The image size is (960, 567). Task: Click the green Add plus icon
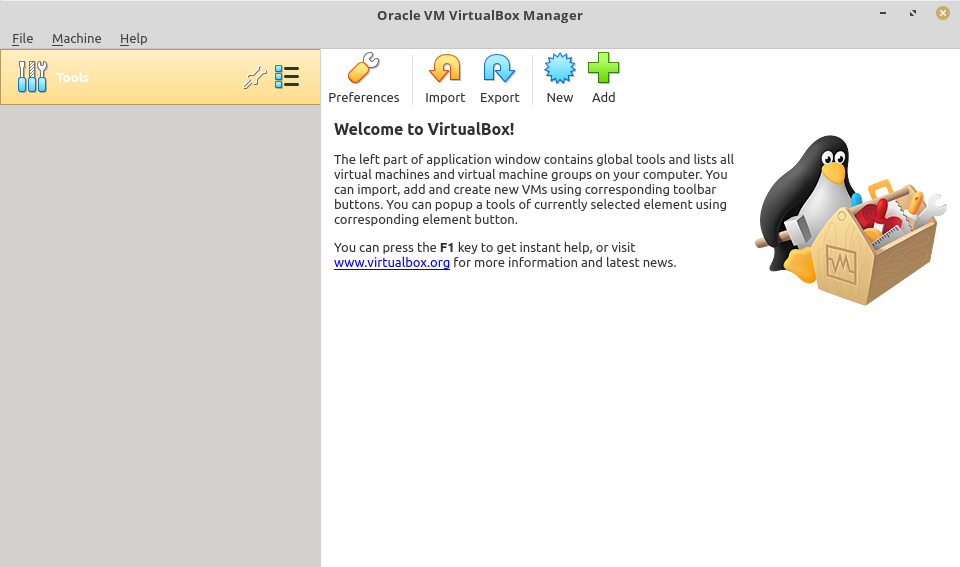(604, 68)
